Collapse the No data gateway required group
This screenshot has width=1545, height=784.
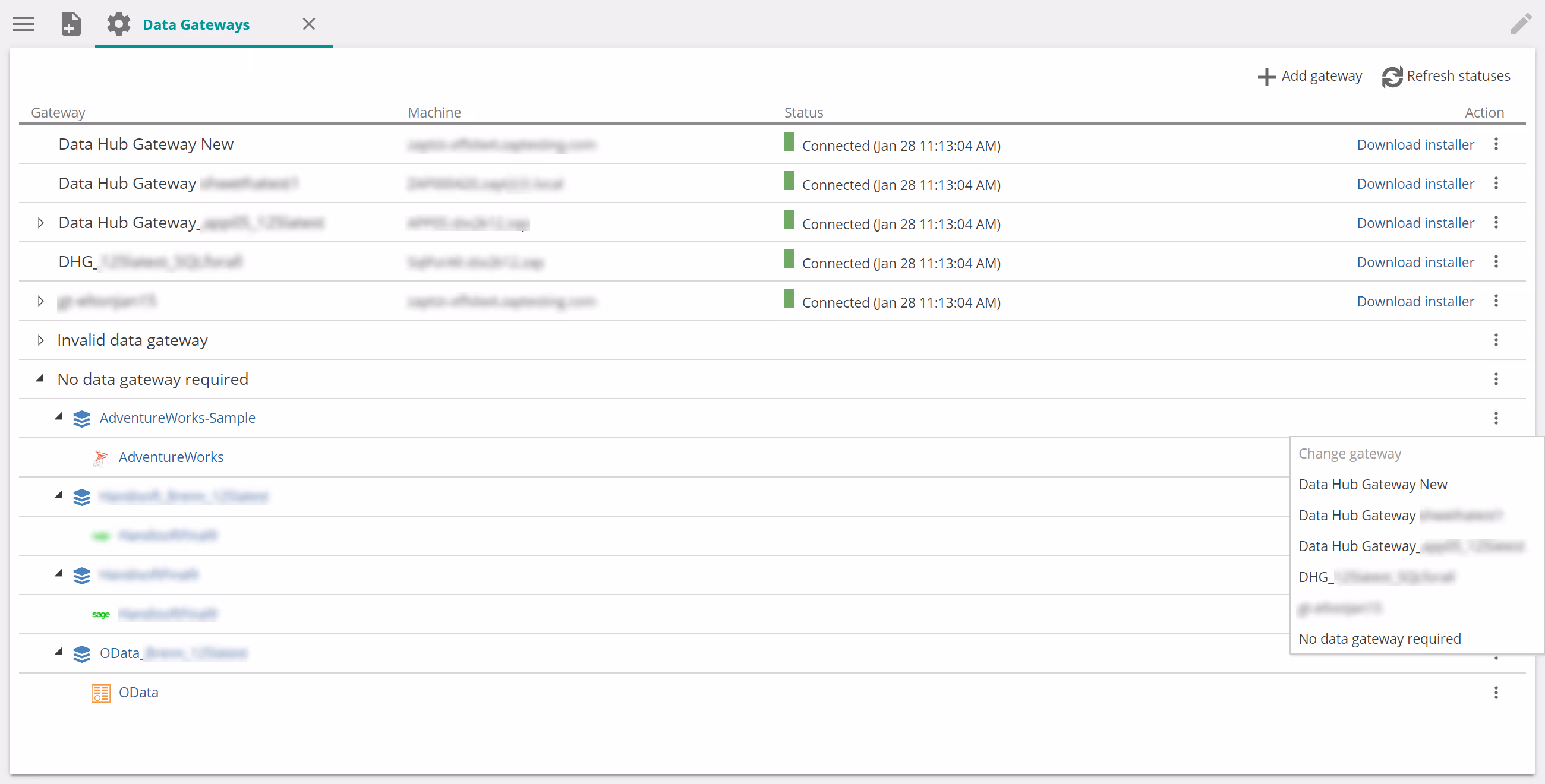[40, 379]
